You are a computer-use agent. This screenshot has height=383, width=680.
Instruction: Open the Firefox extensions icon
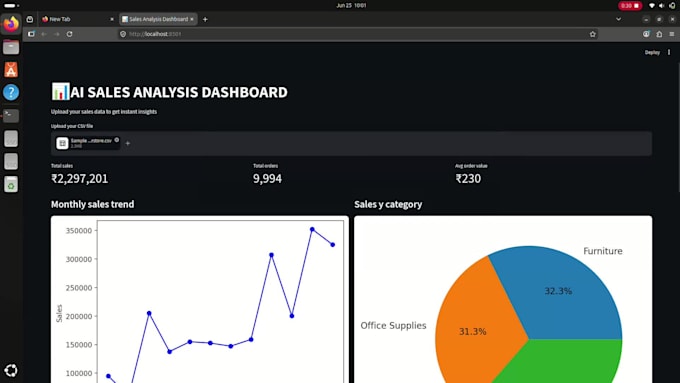coord(659,34)
